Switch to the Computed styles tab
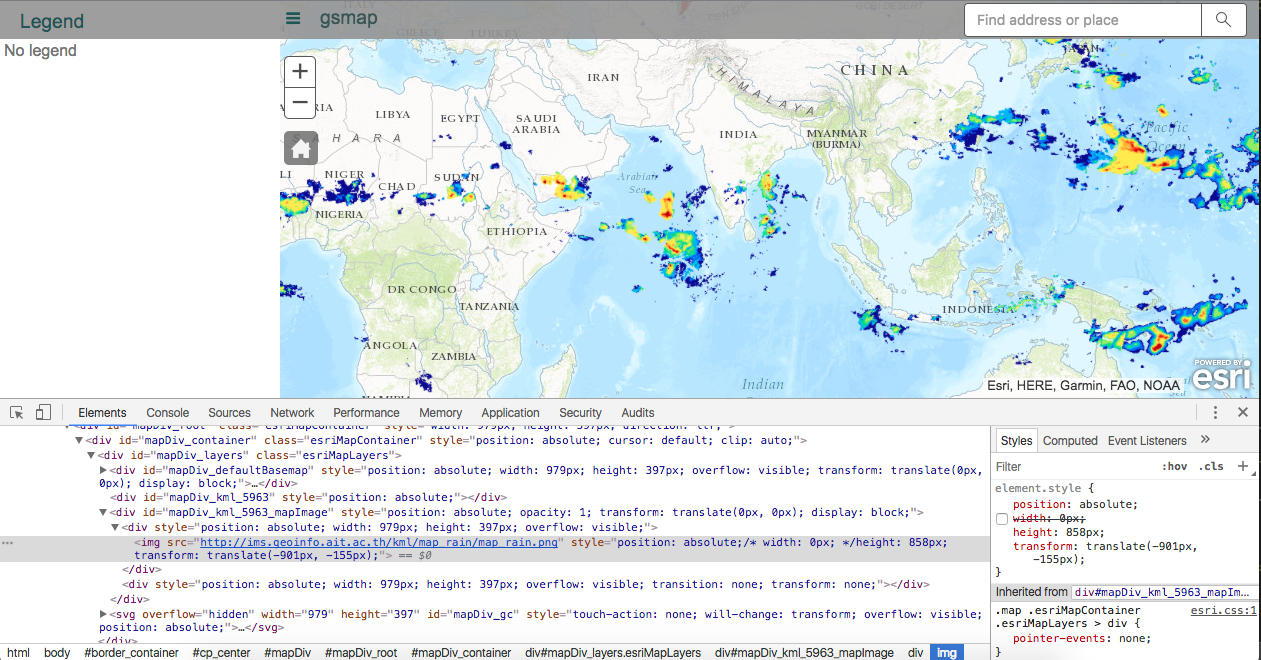The width and height of the screenshot is (1261, 660). coord(1070,440)
